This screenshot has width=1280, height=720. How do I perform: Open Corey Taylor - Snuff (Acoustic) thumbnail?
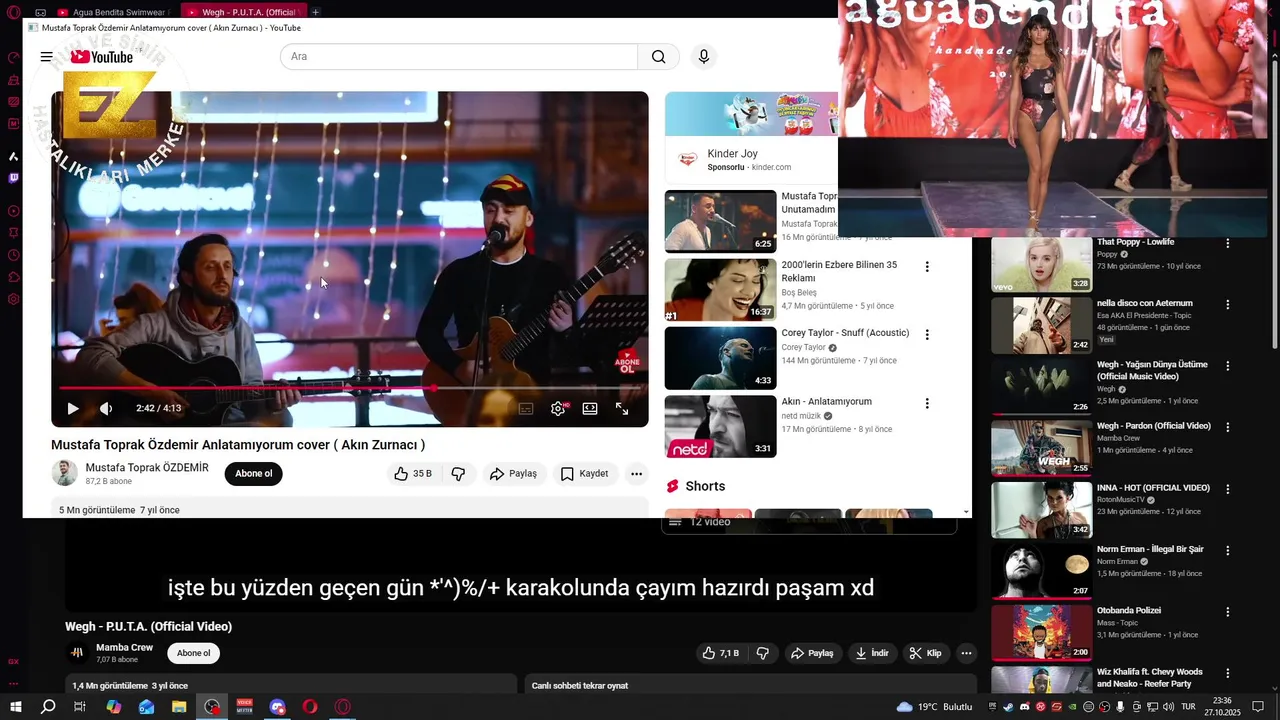point(720,358)
